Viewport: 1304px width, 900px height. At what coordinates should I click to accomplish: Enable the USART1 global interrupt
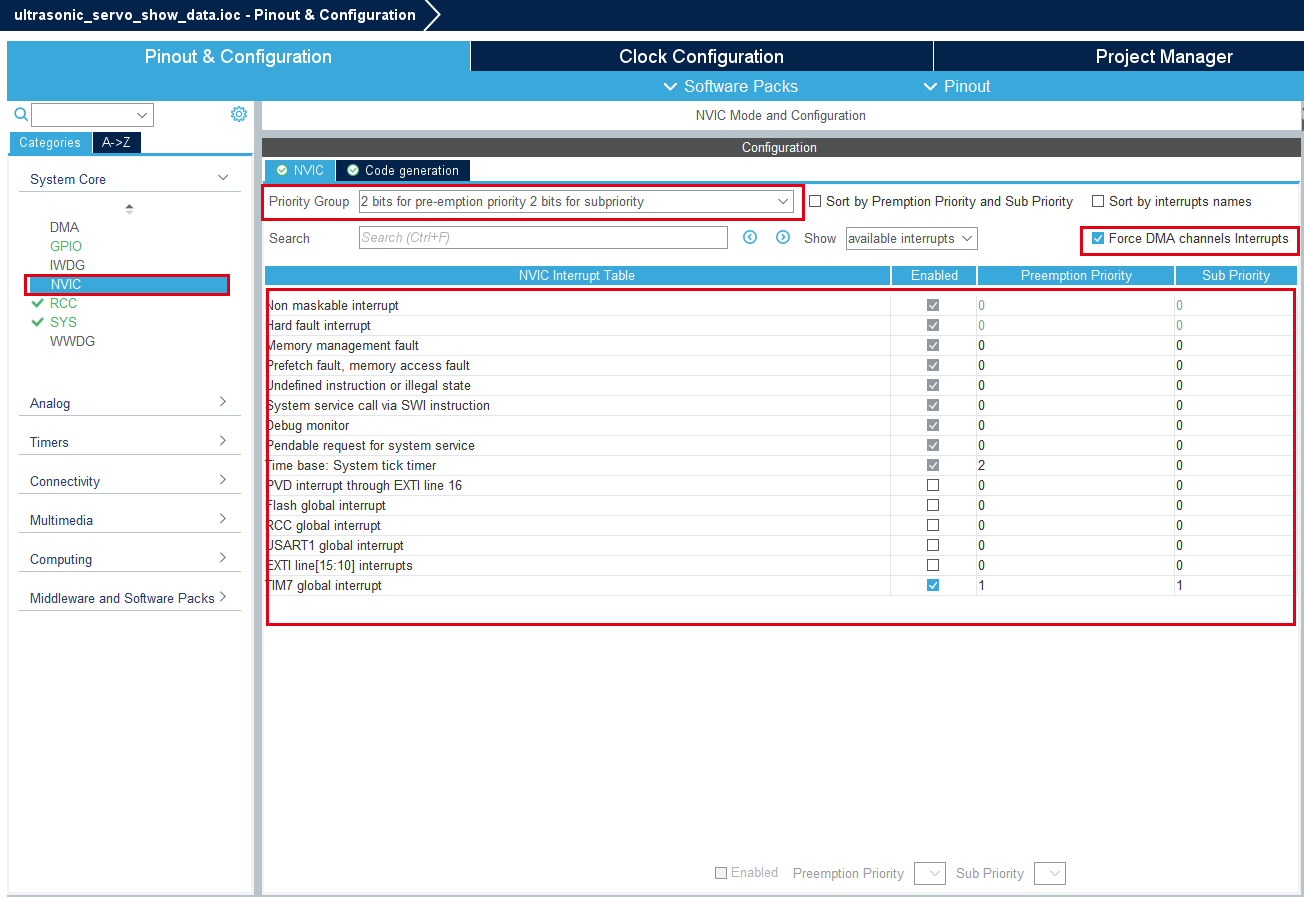933,545
